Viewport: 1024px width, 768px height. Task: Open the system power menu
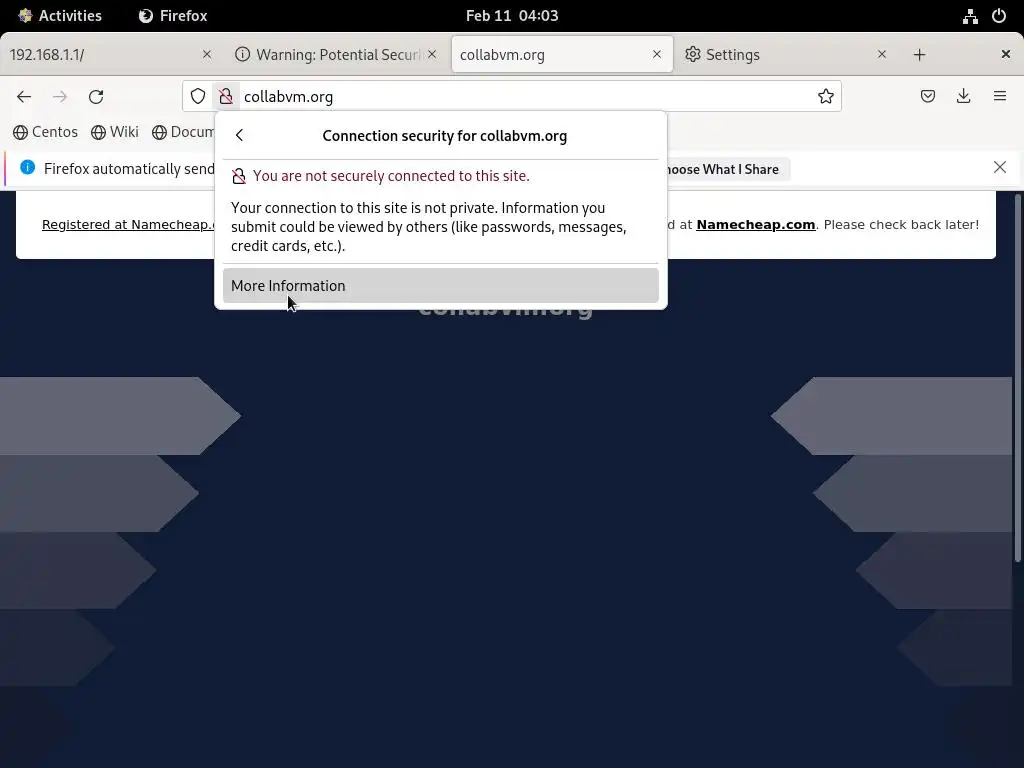coord(999,16)
